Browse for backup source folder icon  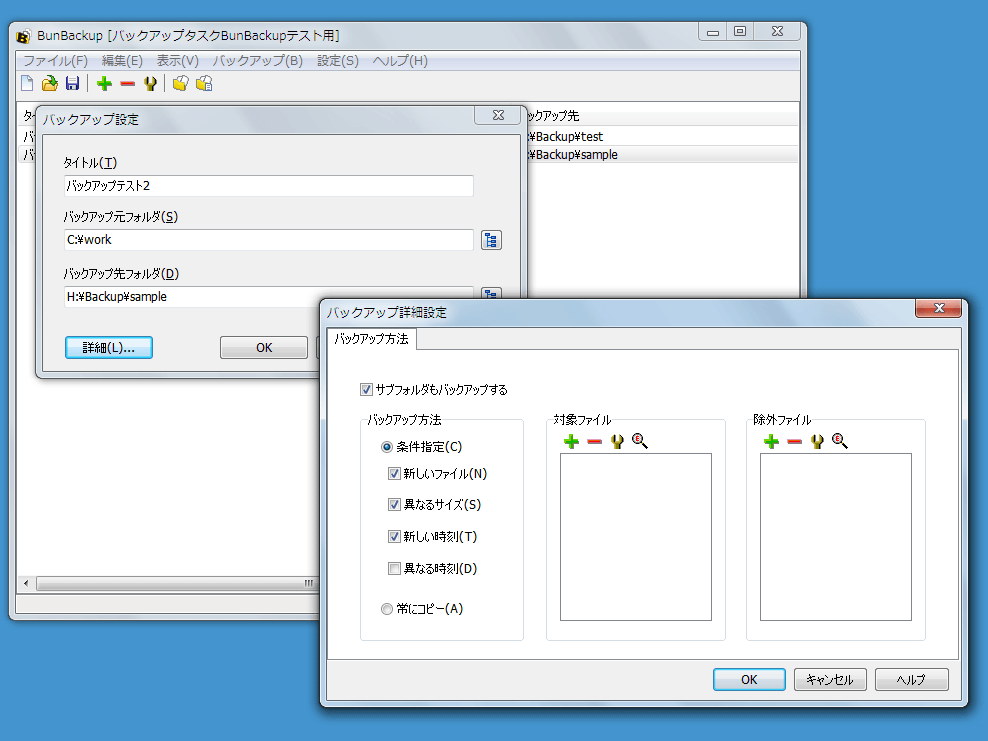click(491, 240)
